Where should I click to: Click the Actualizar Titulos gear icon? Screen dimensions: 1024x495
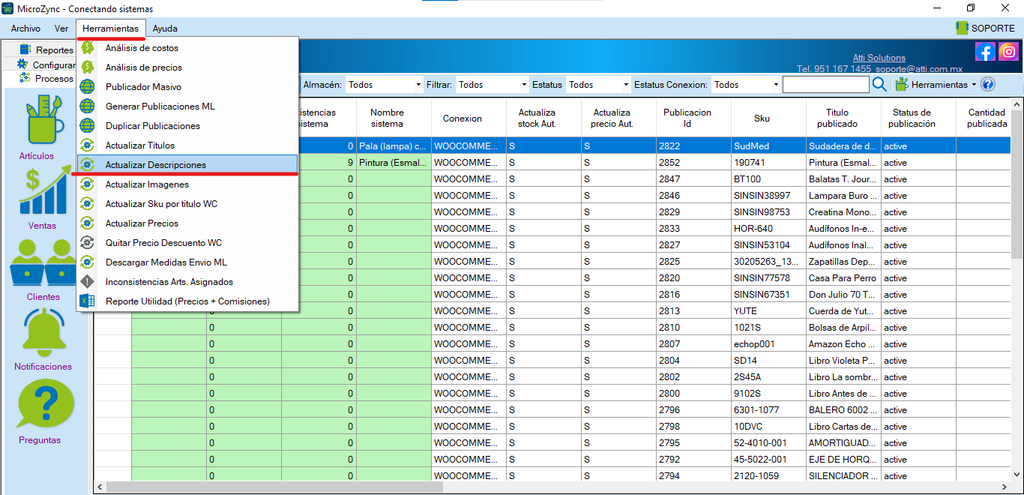[88, 145]
